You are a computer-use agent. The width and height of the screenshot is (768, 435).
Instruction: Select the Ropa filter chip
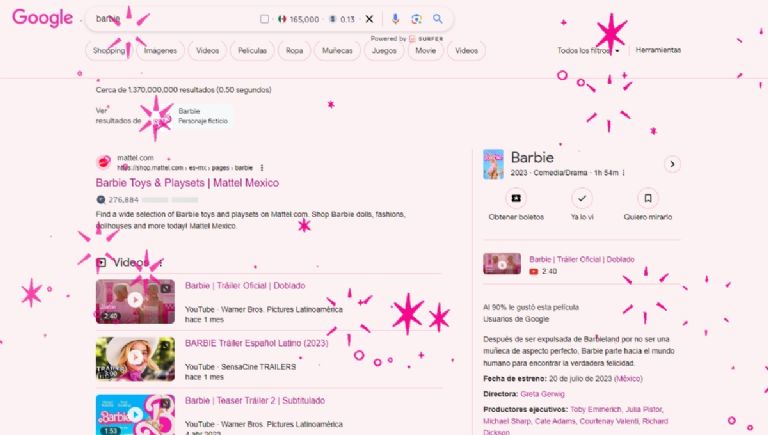tap(294, 50)
